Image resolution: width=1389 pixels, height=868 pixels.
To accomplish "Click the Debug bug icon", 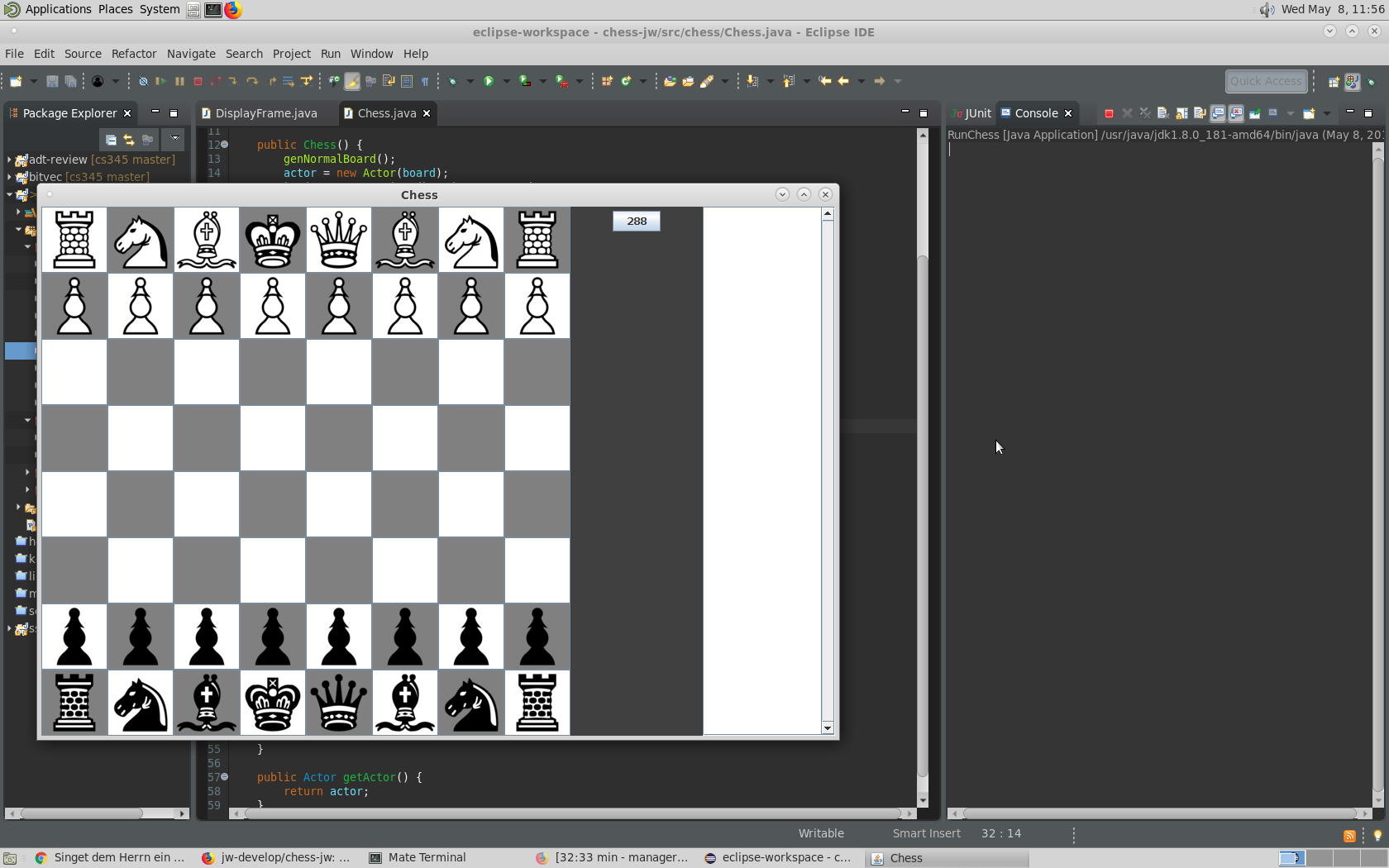I will coord(452,81).
